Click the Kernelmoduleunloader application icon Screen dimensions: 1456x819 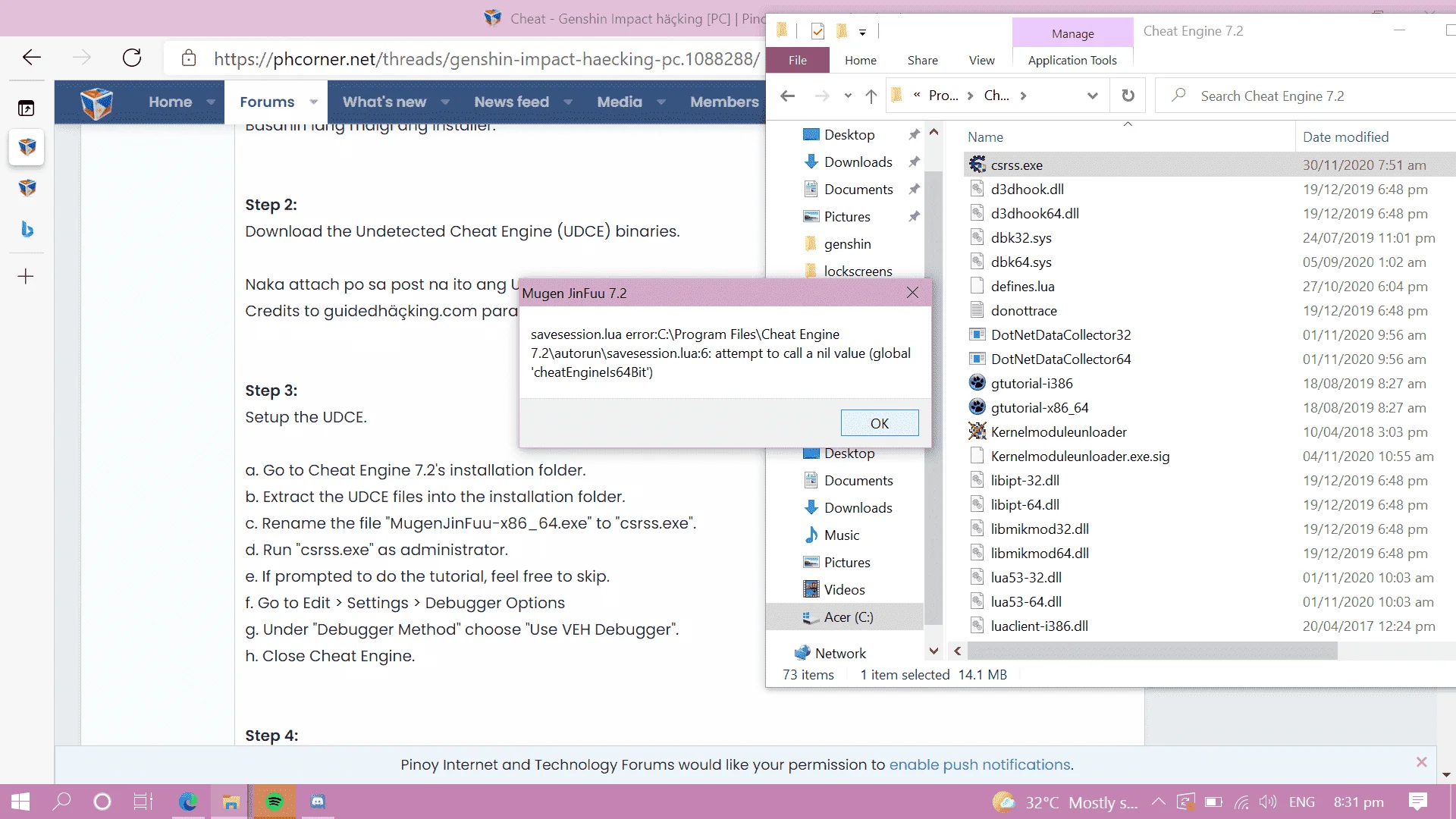click(977, 431)
